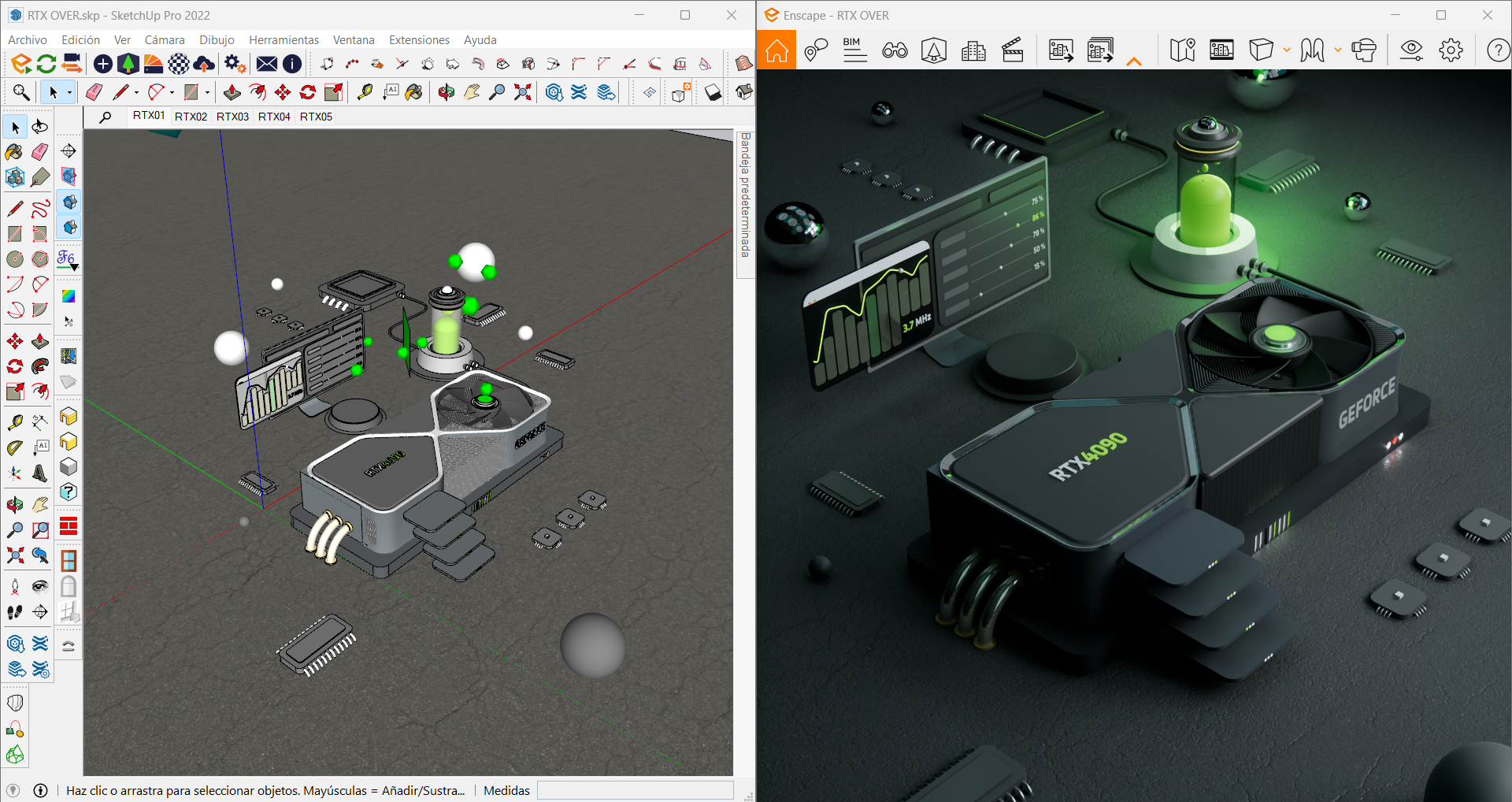Click Enscape checkered sphere icon
The image size is (1512, 802).
coord(179,64)
